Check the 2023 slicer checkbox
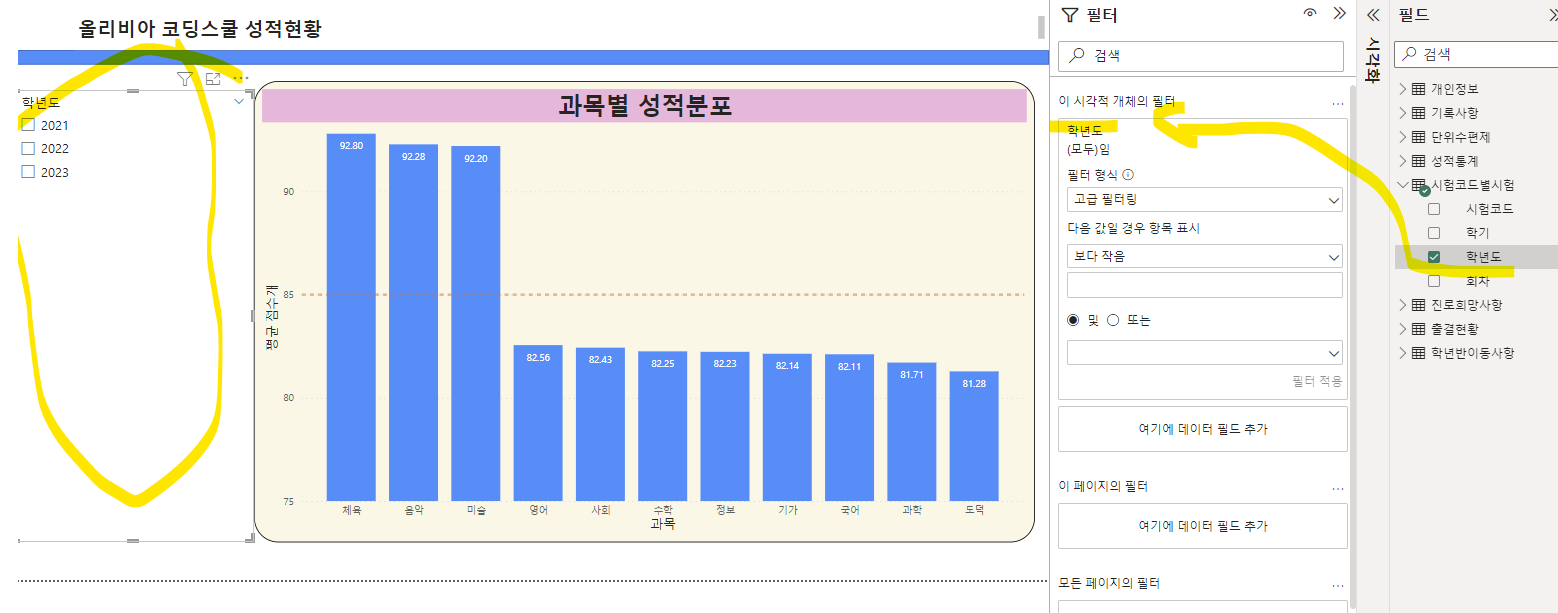The height and width of the screenshot is (613, 1558). point(28,172)
